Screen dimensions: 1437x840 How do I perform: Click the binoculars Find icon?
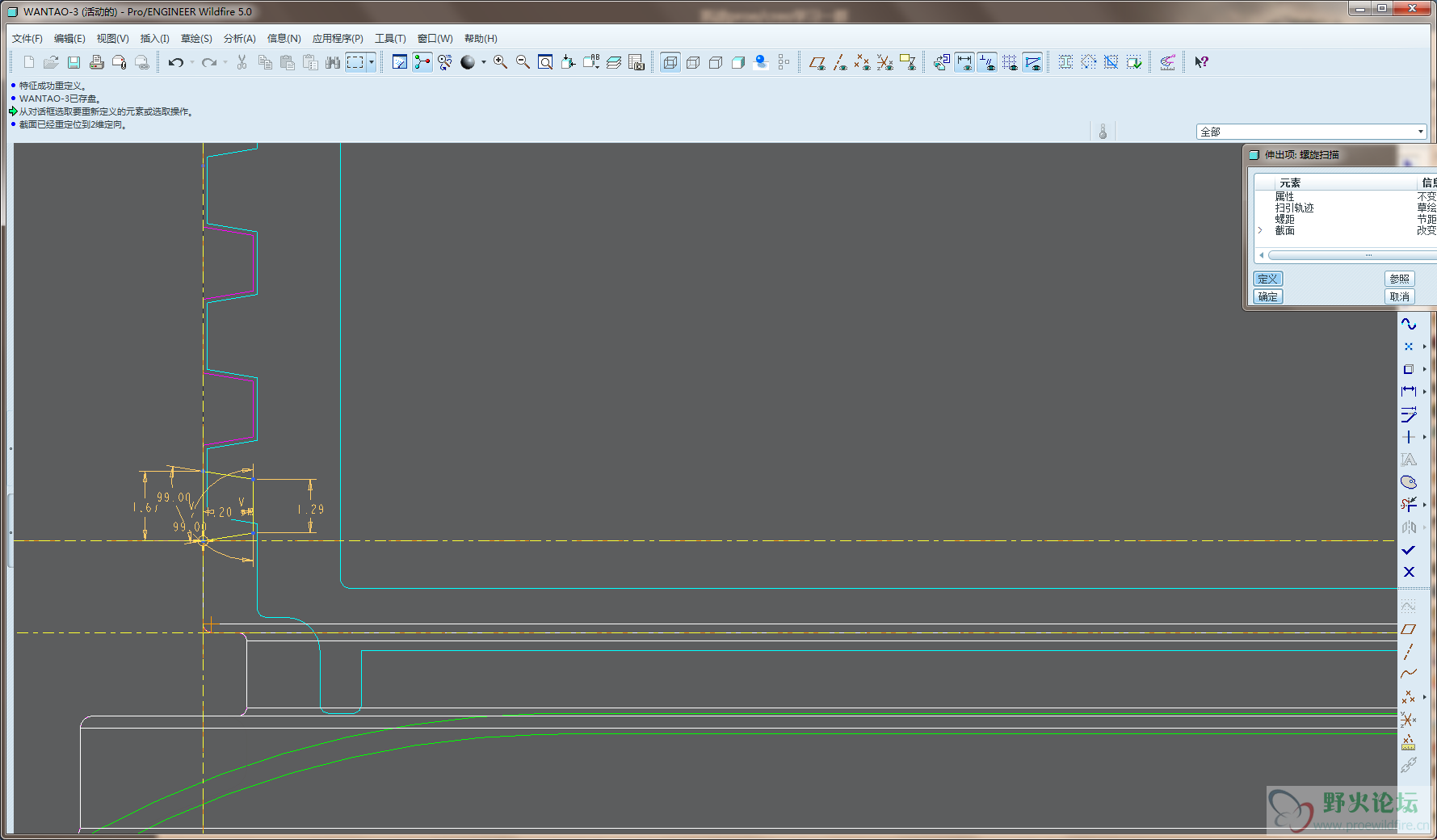(x=332, y=62)
